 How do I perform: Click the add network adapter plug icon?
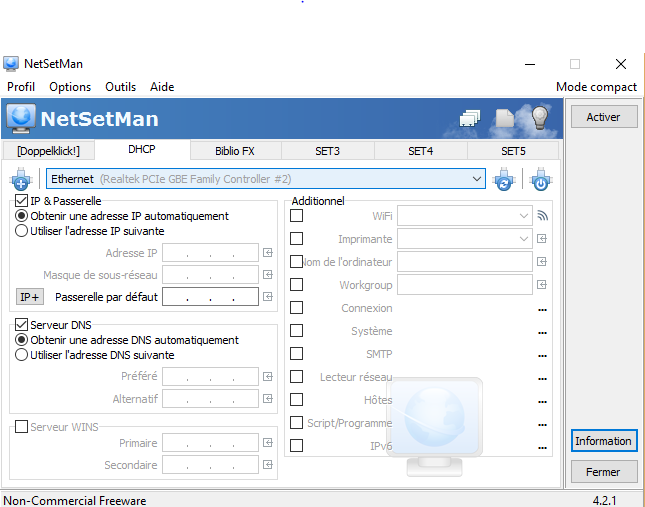tap(21, 179)
